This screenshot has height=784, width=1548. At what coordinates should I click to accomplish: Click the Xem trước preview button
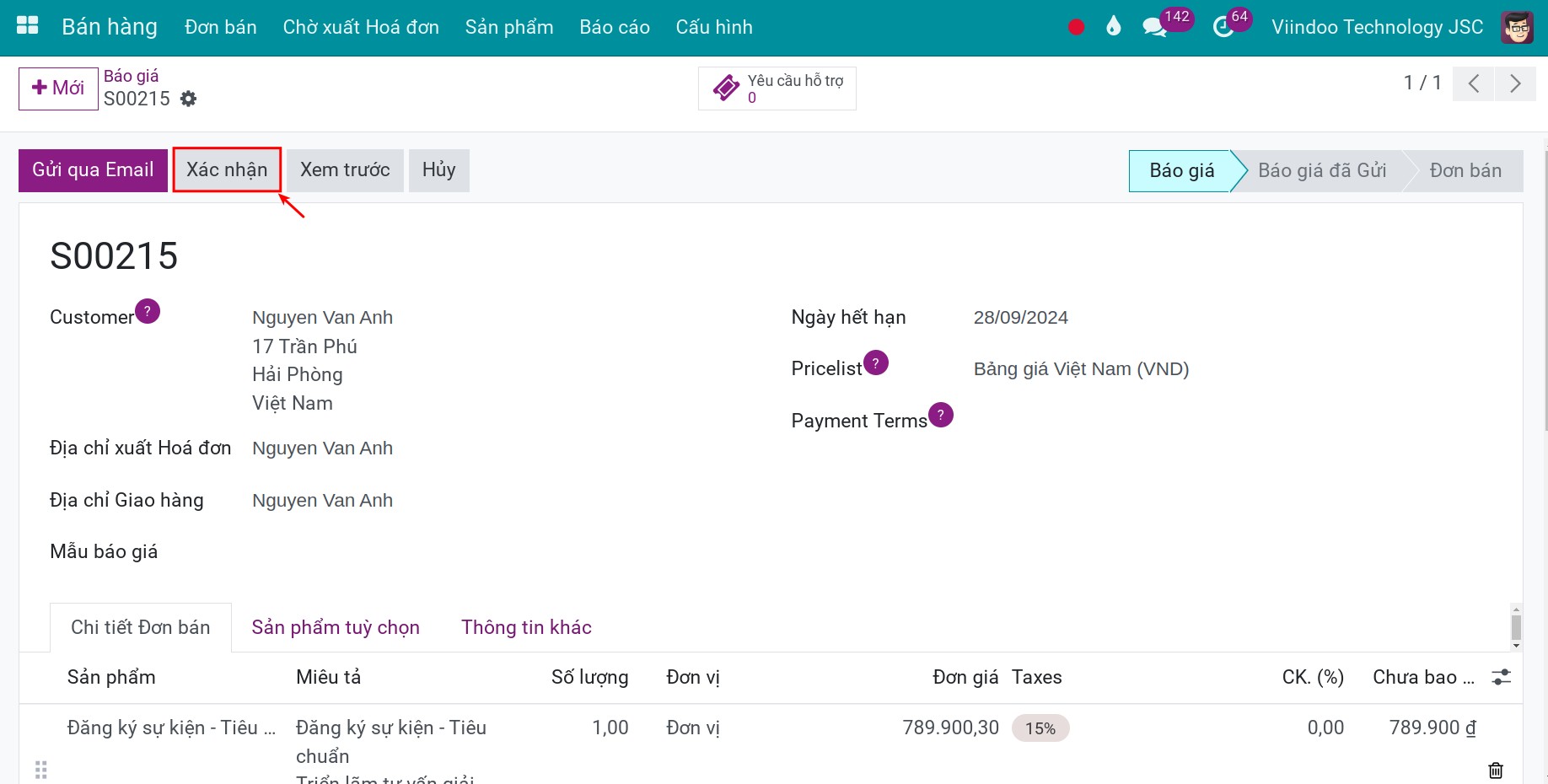[x=345, y=170]
